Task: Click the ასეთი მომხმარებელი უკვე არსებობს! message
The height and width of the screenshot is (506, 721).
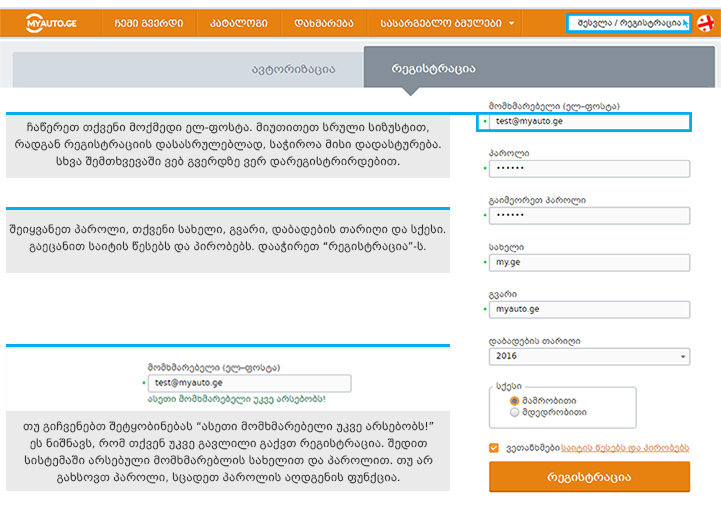Action: 236,399
